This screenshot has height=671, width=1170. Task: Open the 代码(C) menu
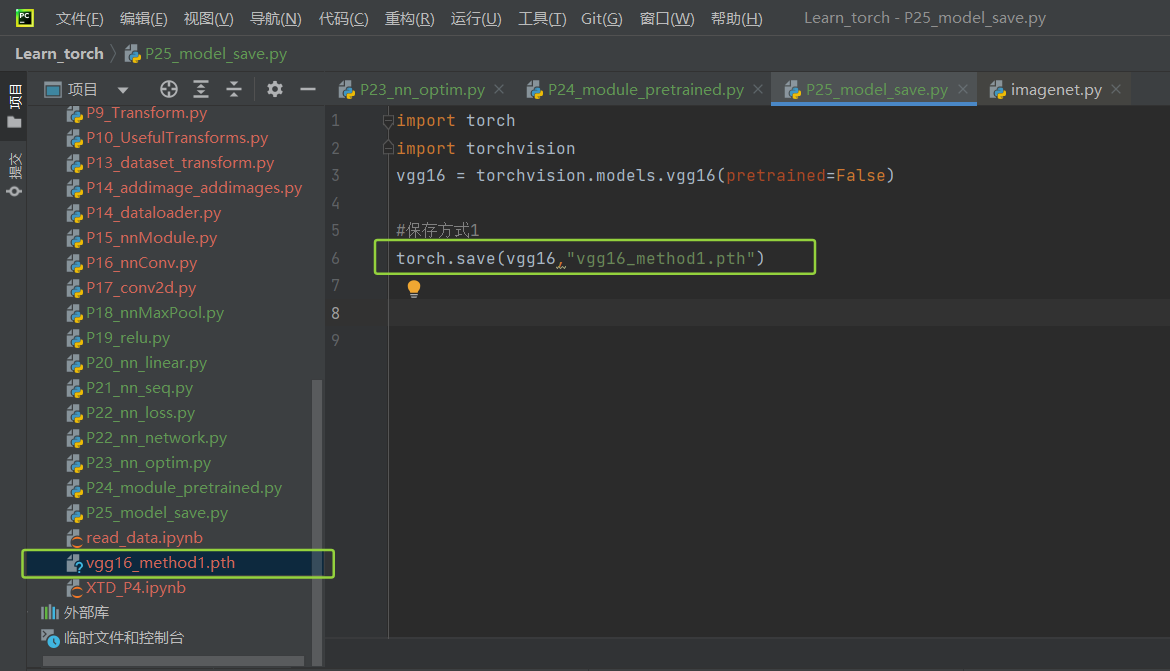click(343, 19)
